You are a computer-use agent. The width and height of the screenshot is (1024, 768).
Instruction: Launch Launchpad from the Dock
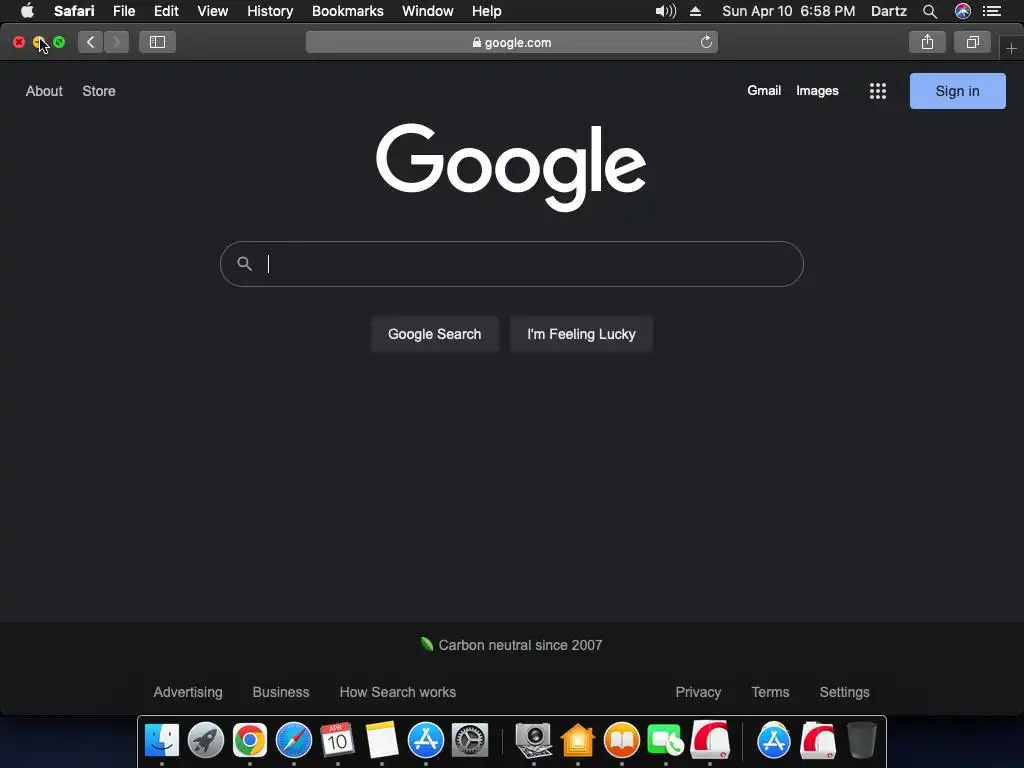(x=206, y=741)
